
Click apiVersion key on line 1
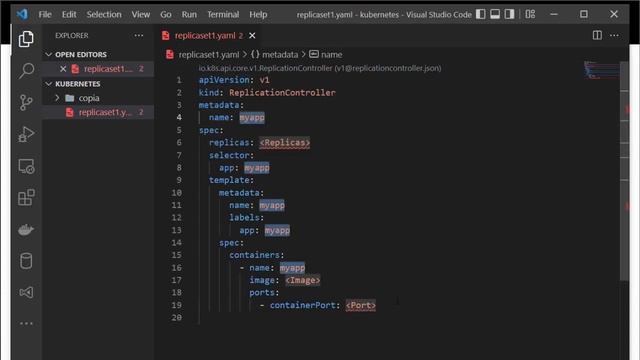click(224, 80)
